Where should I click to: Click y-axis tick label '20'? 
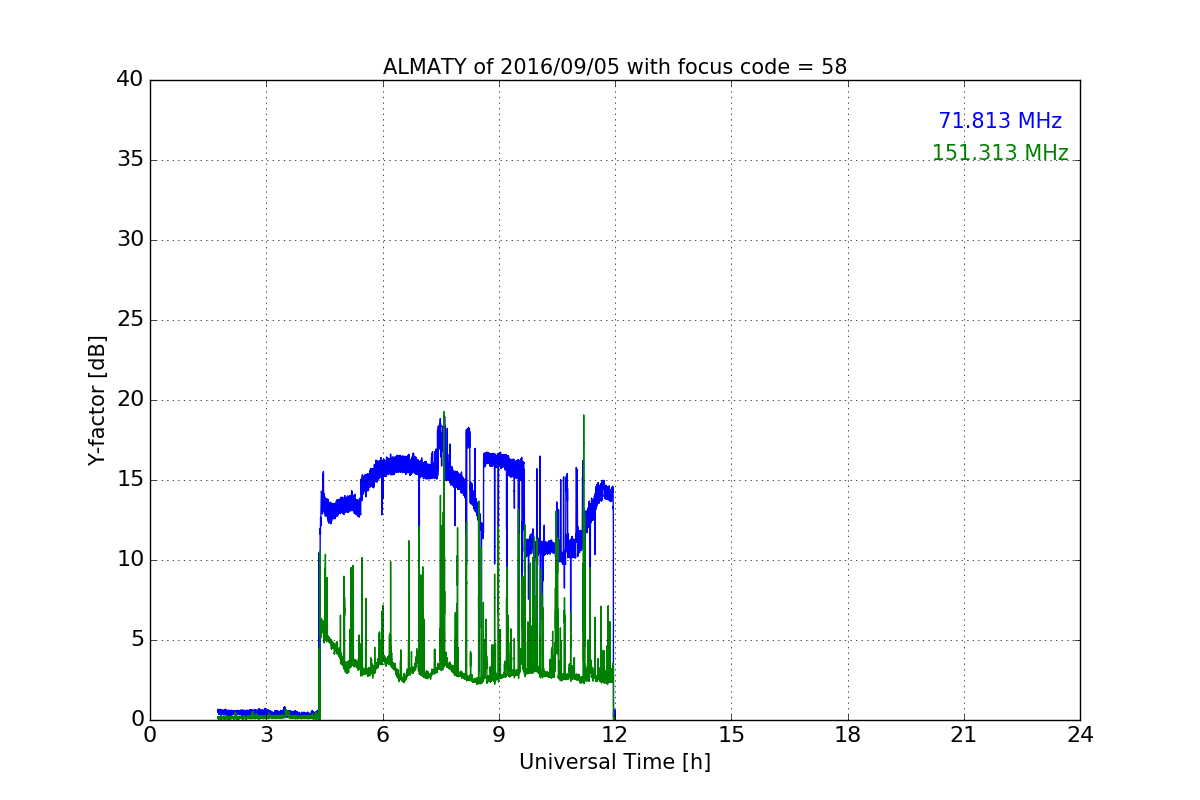pos(130,400)
